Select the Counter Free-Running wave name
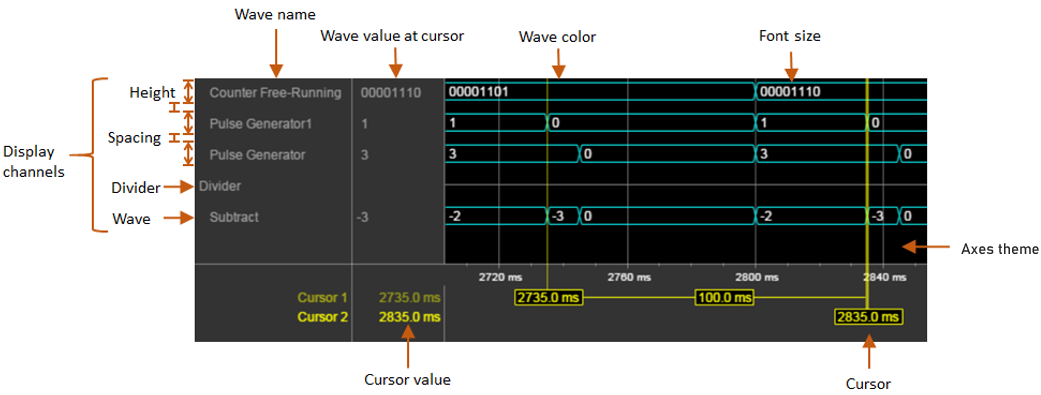Viewport: 1041px width, 395px height. tap(275, 93)
